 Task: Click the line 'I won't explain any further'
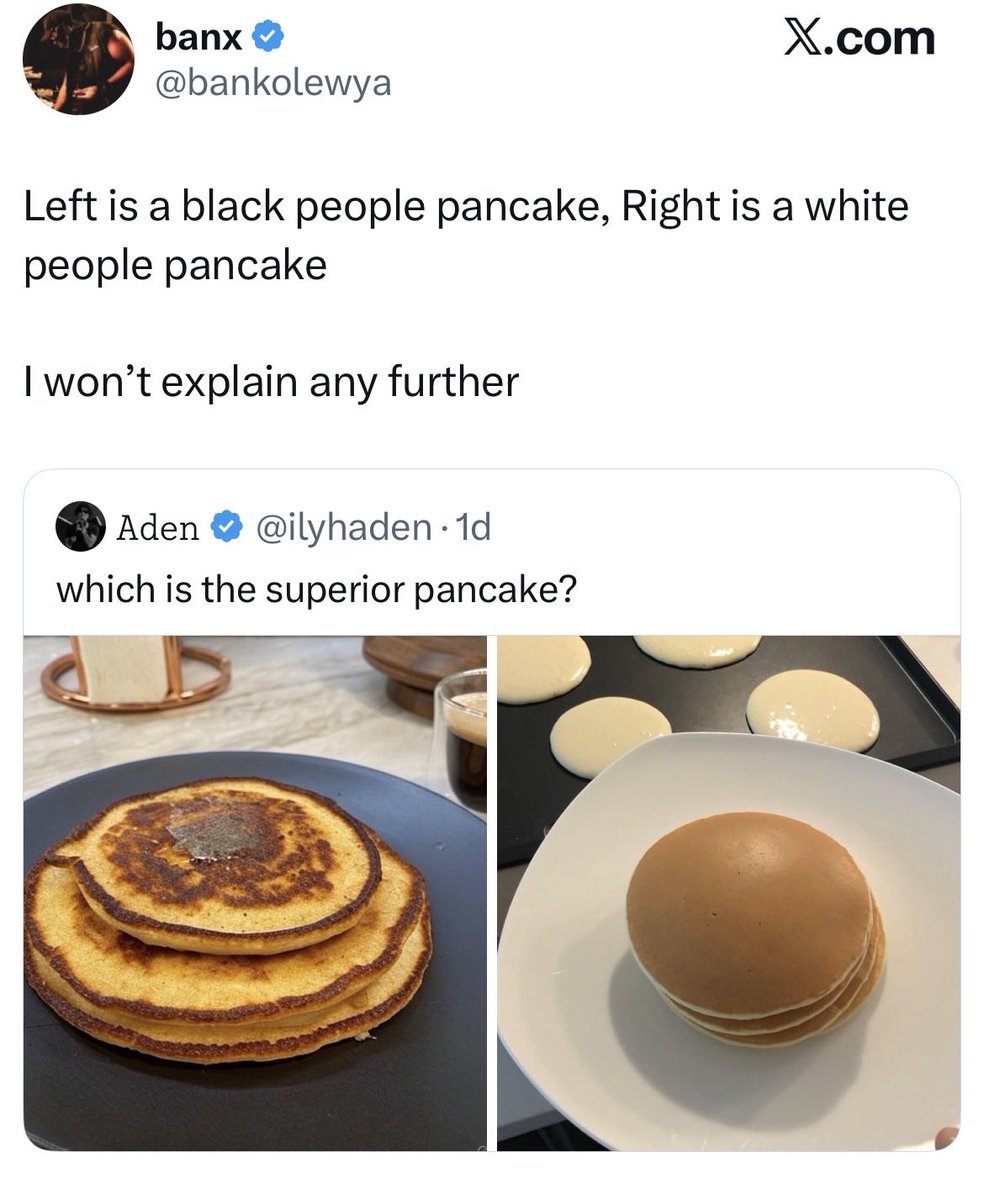coord(271,381)
